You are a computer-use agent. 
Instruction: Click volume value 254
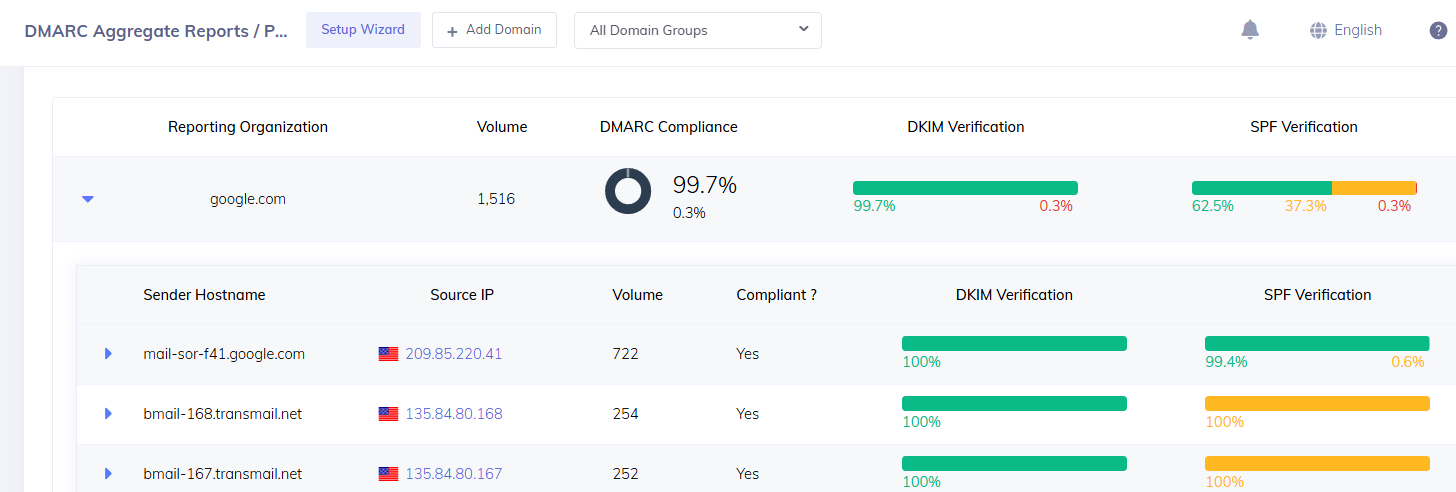pos(625,414)
